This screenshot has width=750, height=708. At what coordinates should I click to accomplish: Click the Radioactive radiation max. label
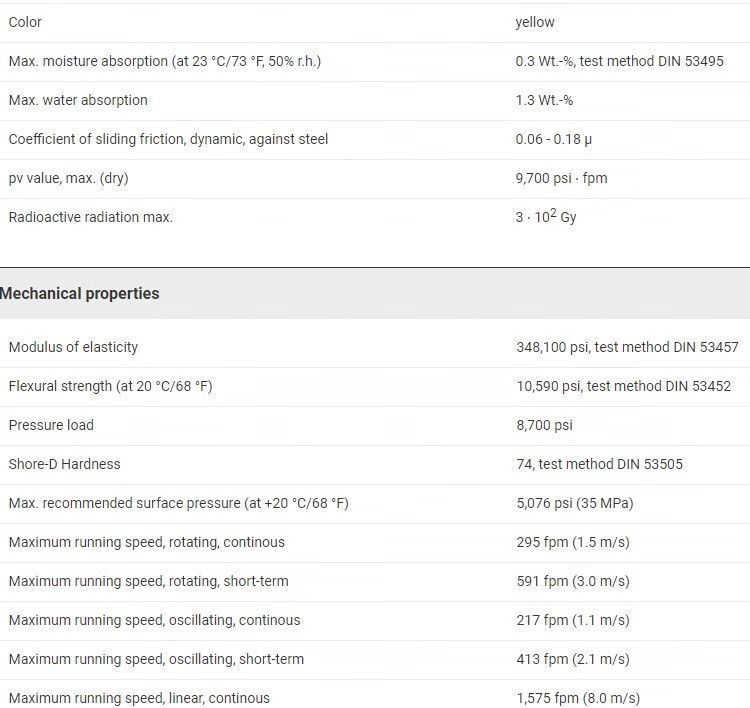90,217
